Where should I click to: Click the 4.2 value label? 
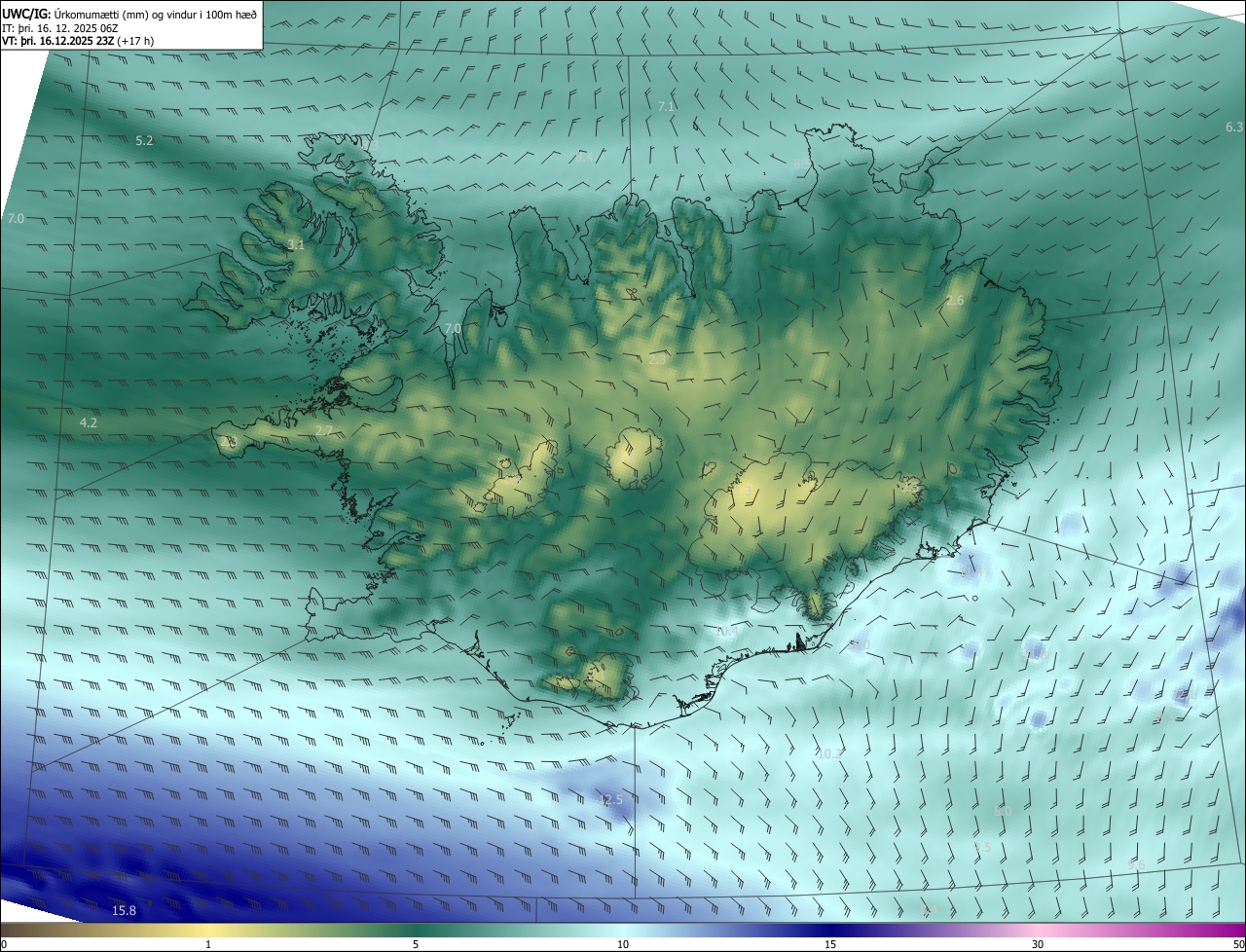click(89, 423)
